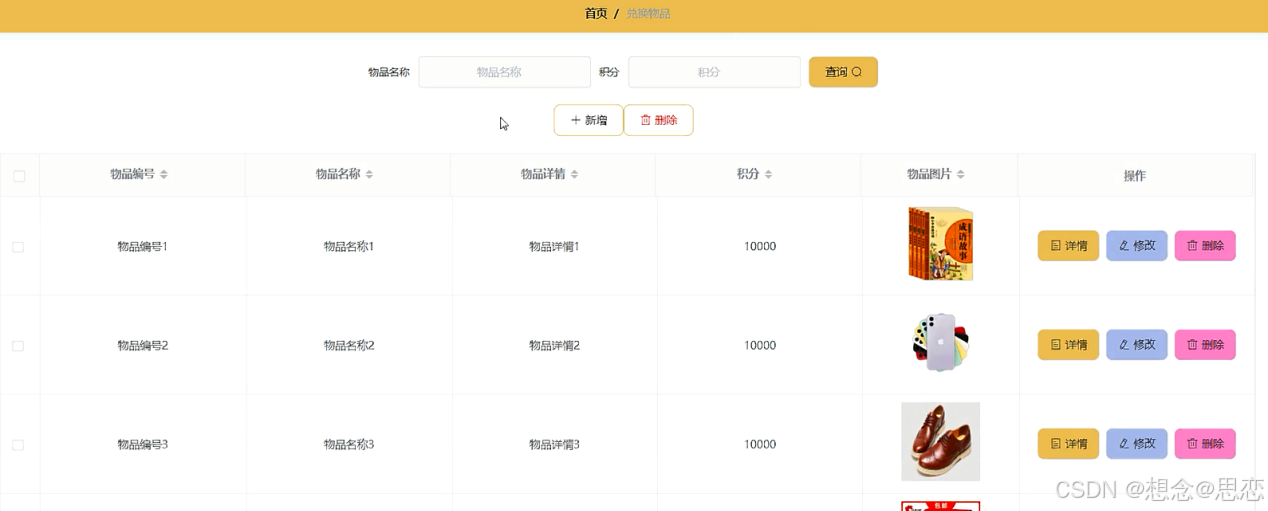The width and height of the screenshot is (1268, 511).
Task: Open the leather shoes thumbnail in row 3
Action: click(x=940, y=442)
